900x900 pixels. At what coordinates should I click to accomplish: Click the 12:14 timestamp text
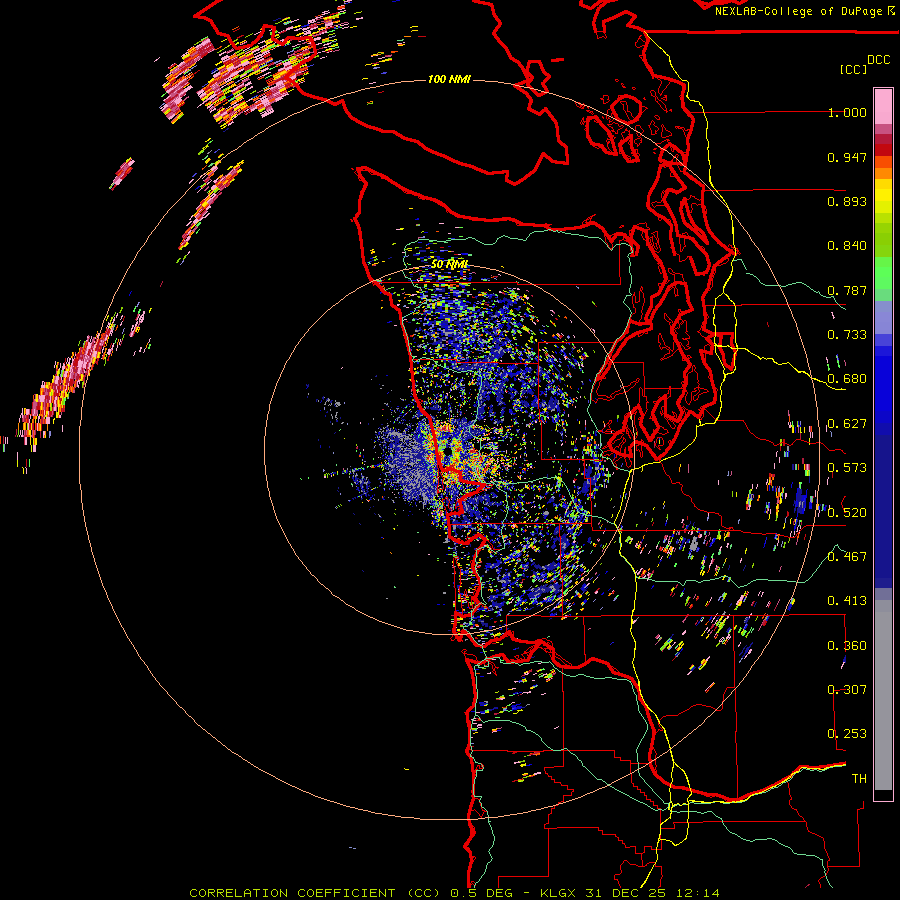(x=700, y=893)
